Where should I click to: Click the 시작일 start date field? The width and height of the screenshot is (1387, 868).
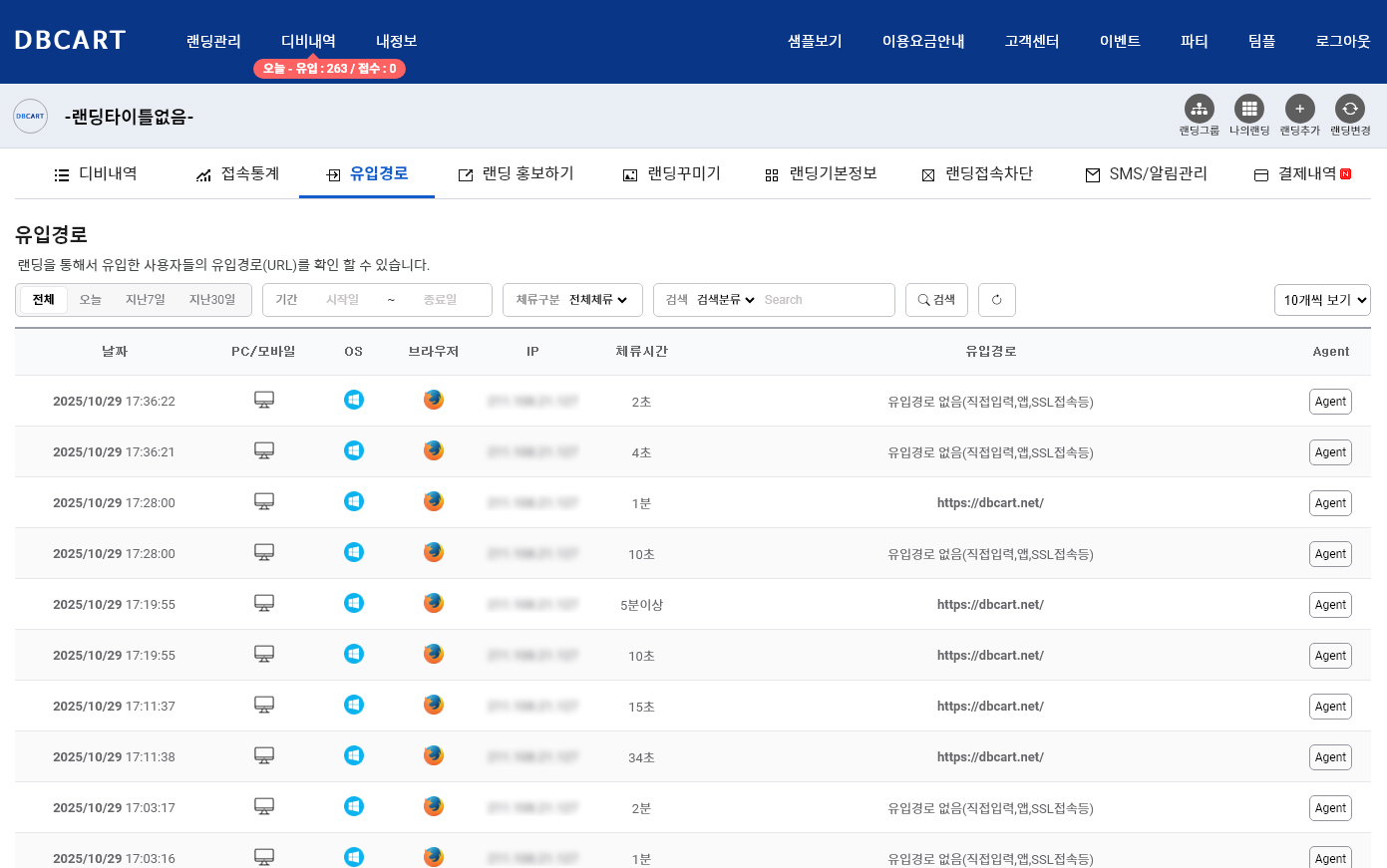(x=342, y=300)
